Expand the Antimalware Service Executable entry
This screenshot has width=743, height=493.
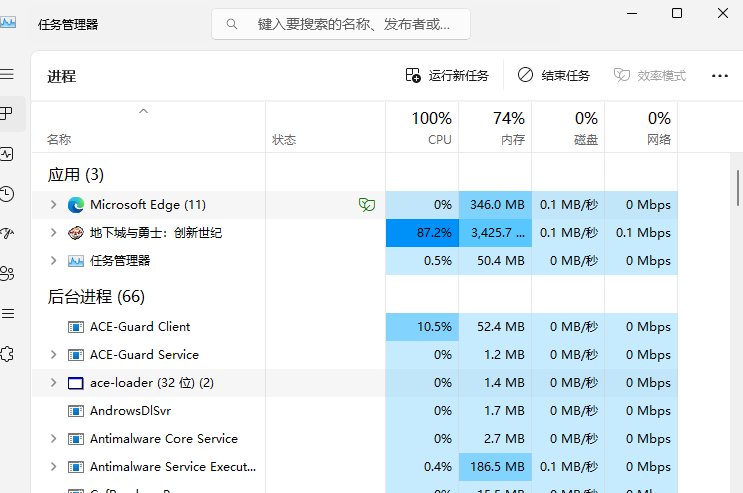[53, 467]
